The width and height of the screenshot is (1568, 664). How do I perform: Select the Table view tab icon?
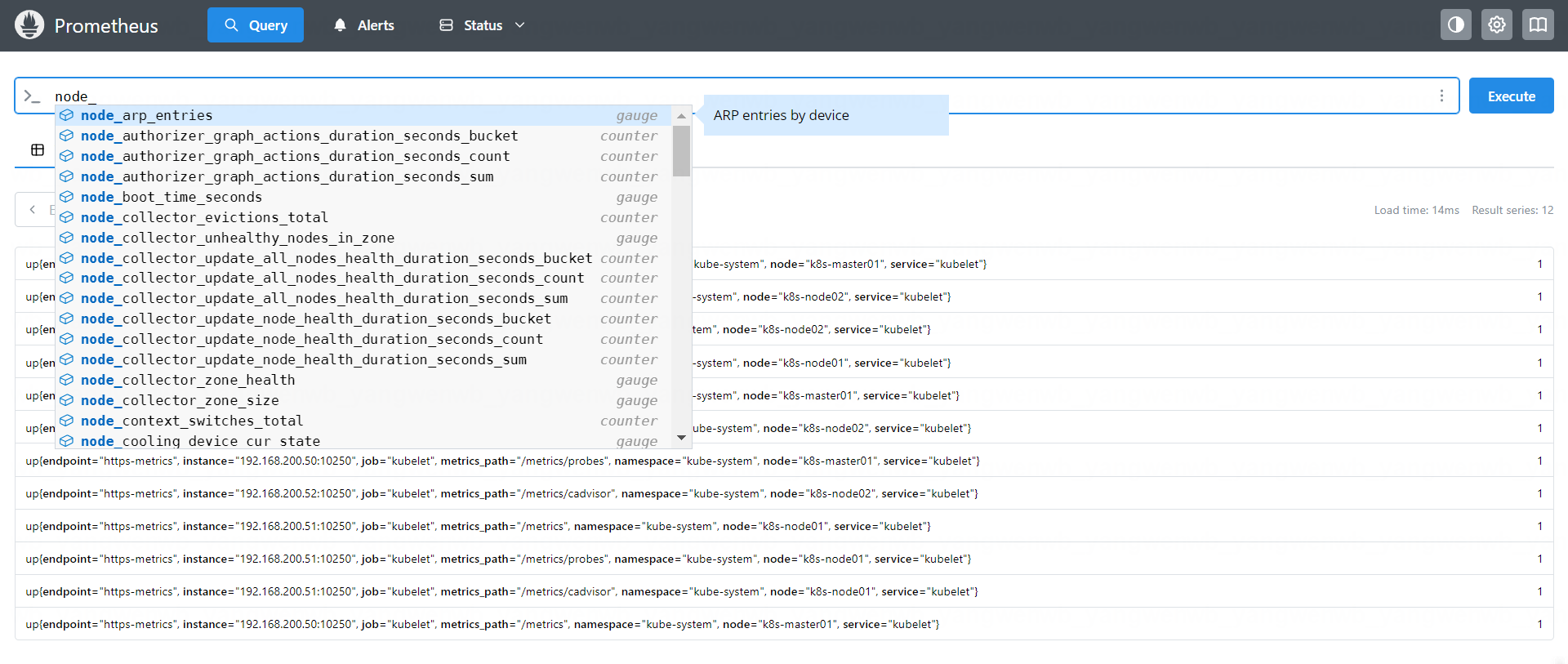38,149
